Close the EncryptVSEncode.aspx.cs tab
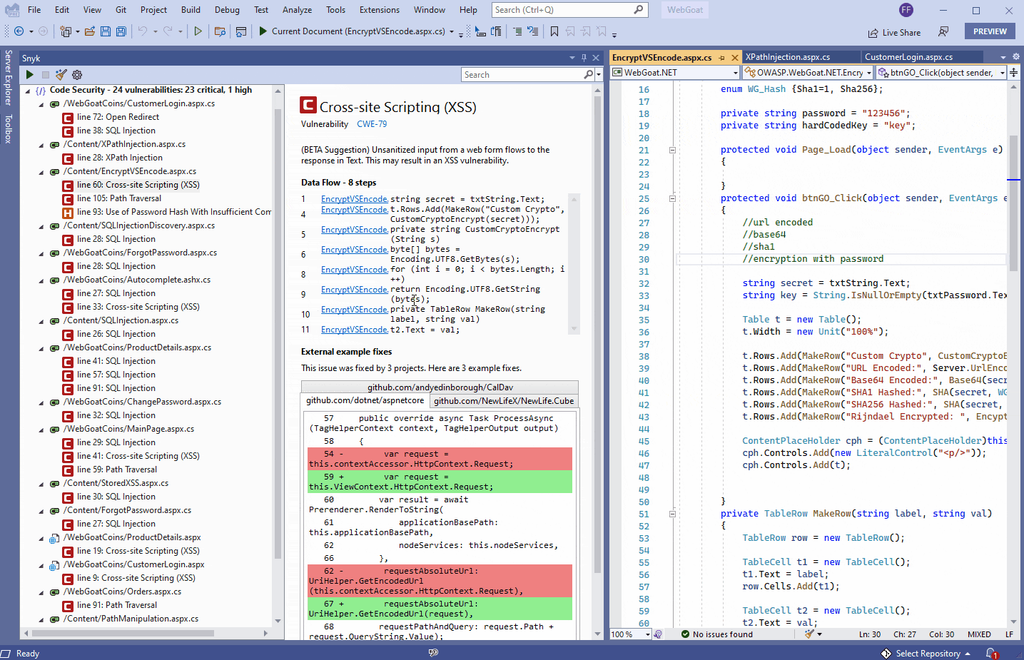 click(735, 57)
